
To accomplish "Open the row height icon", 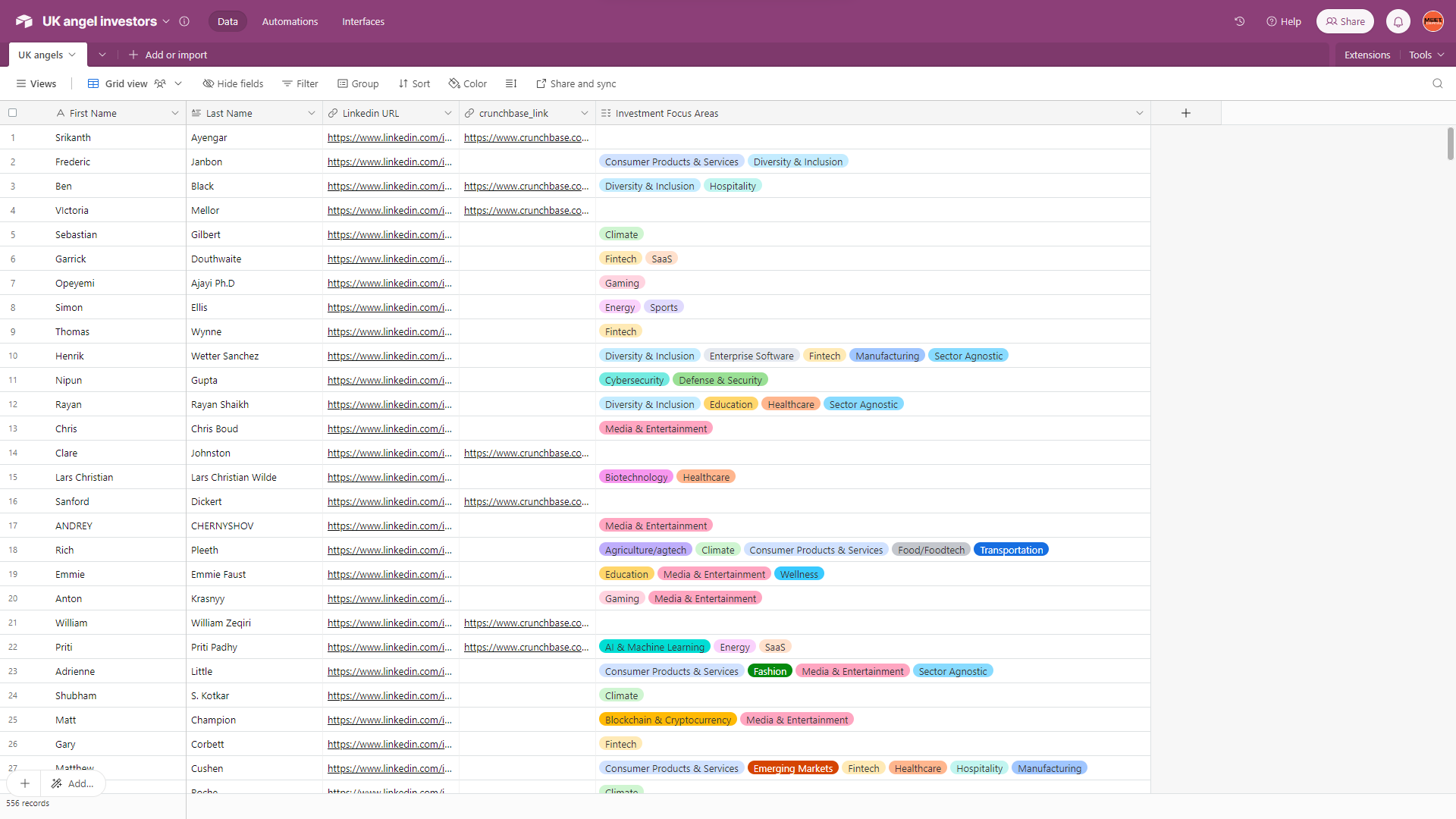I will (x=511, y=83).
